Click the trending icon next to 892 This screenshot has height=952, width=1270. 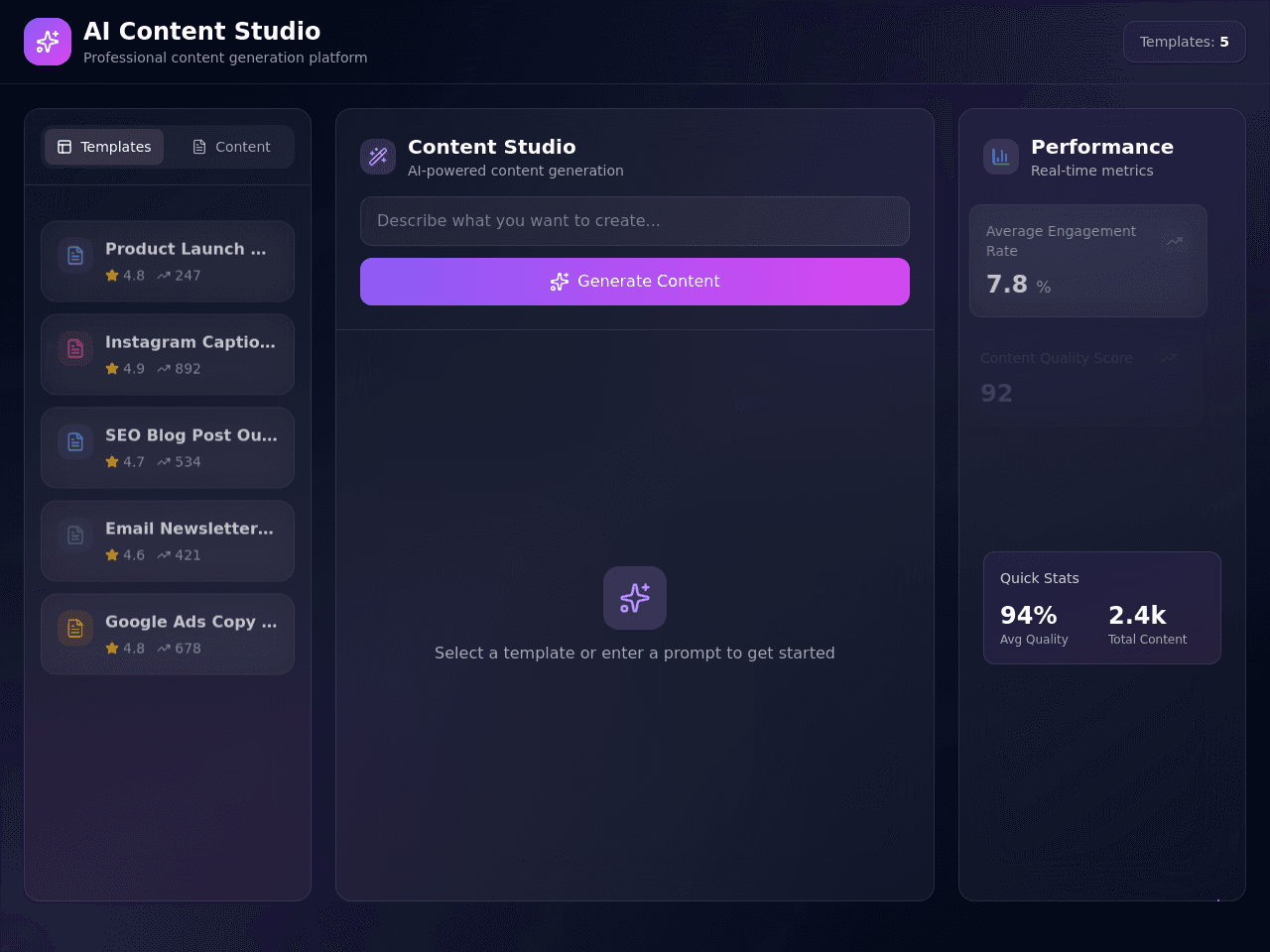(x=164, y=369)
